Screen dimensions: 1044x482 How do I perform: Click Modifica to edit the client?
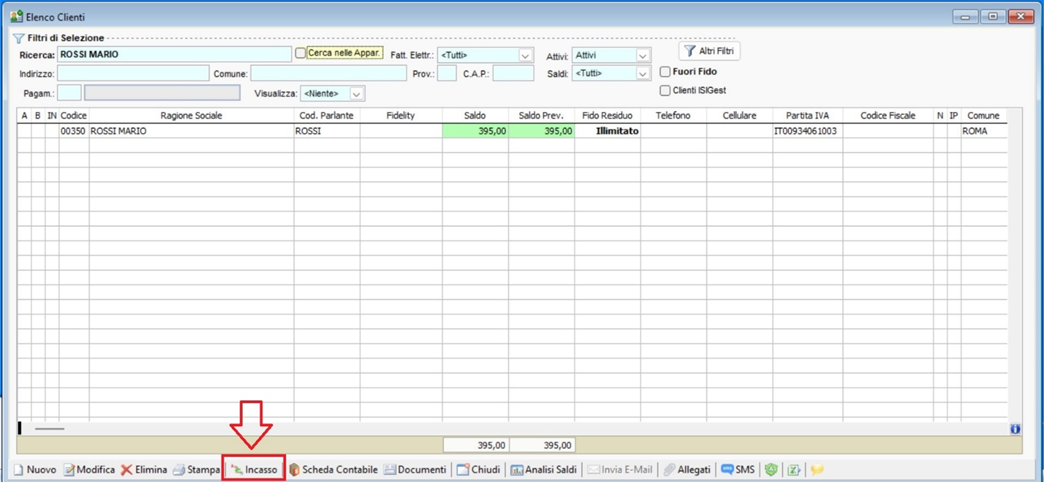(x=89, y=469)
